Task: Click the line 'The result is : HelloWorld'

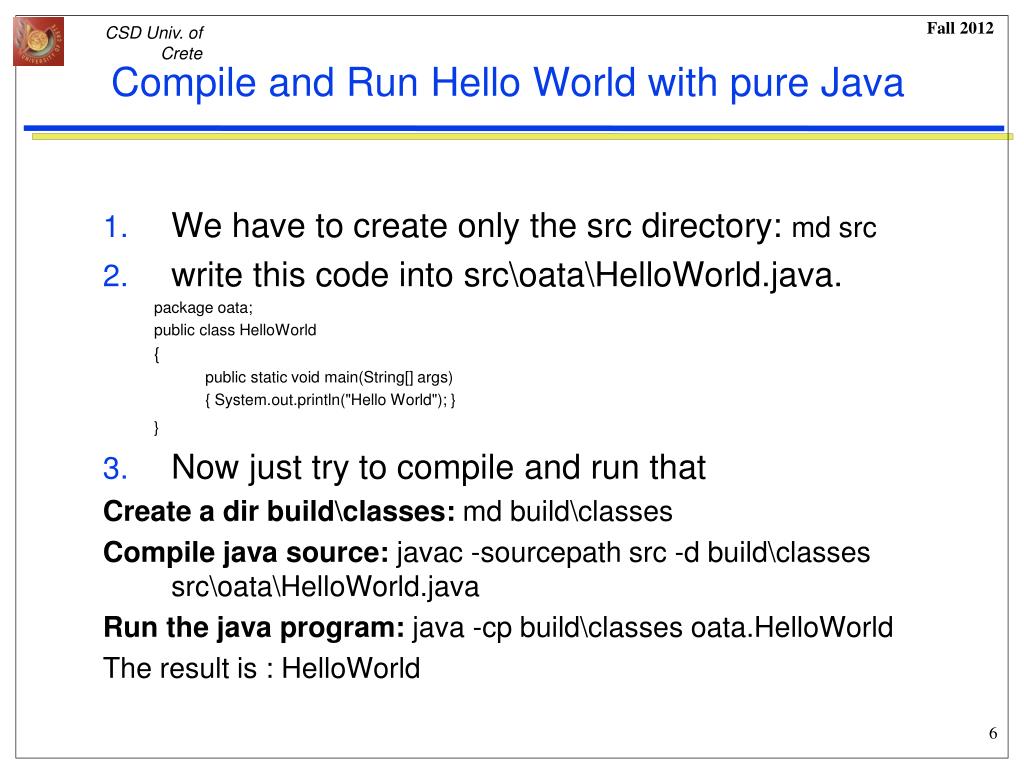Action: pyautogui.click(x=261, y=668)
